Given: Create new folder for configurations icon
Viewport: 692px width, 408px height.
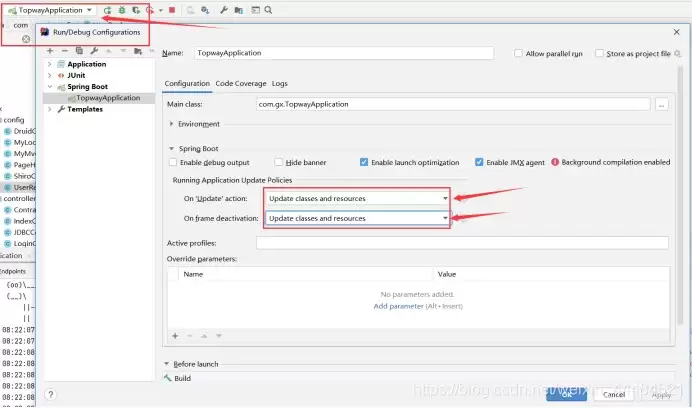Looking at the screenshot, I should pyautogui.click(x=138, y=51).
